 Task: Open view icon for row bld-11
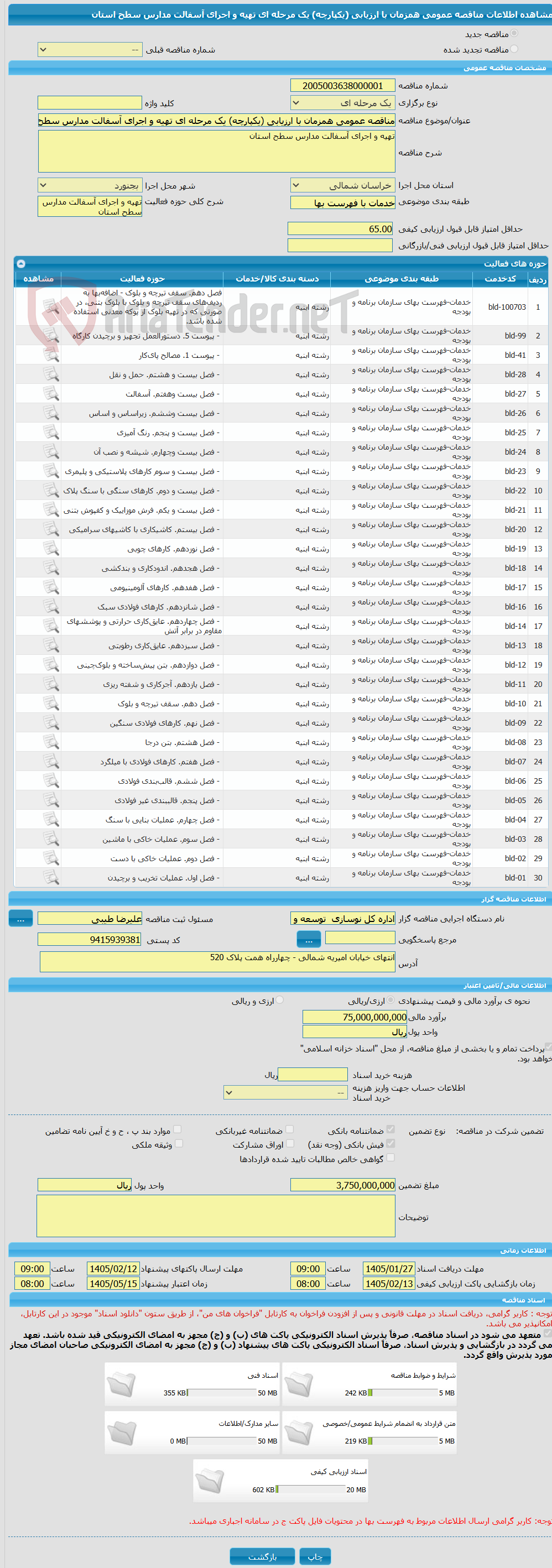51,684
